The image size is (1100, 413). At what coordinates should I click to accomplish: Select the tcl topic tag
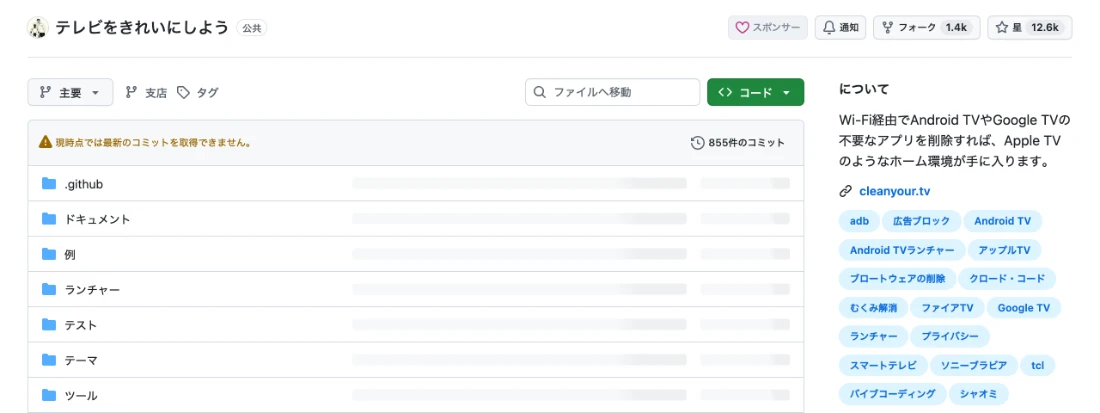1038,365
